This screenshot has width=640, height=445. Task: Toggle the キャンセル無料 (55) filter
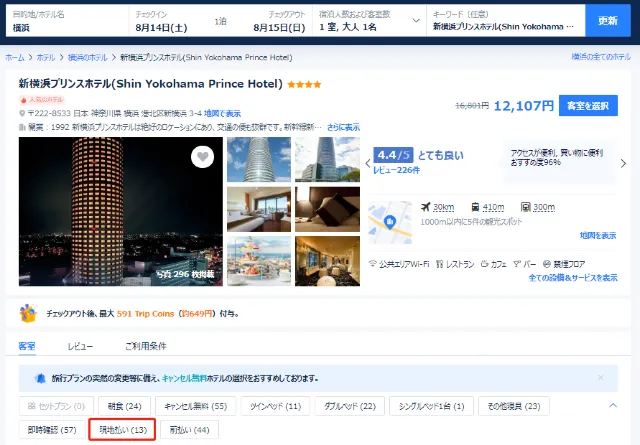tap(196, 406)
